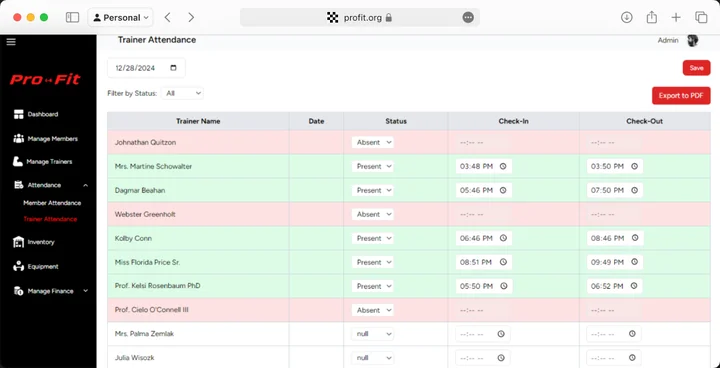Image resolution: width=720 pixels, height=368 pixels.
Task: Click the red Save button
Action: tap(696, 68)
